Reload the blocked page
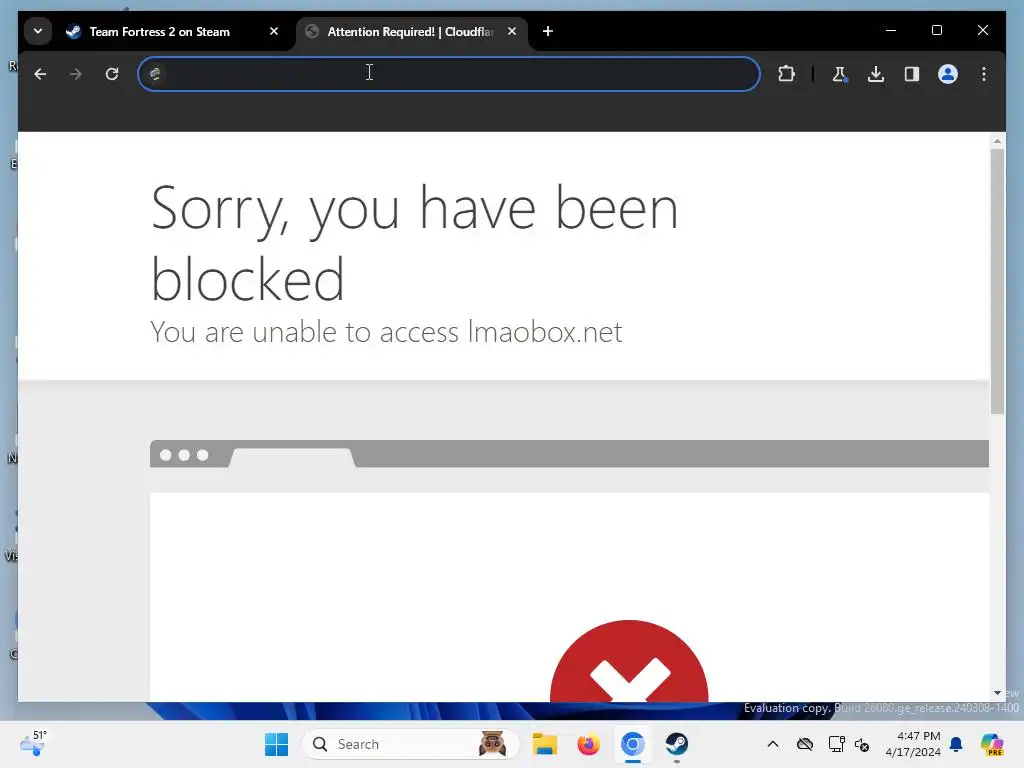1024x768 pixels. tap(112, 74)
